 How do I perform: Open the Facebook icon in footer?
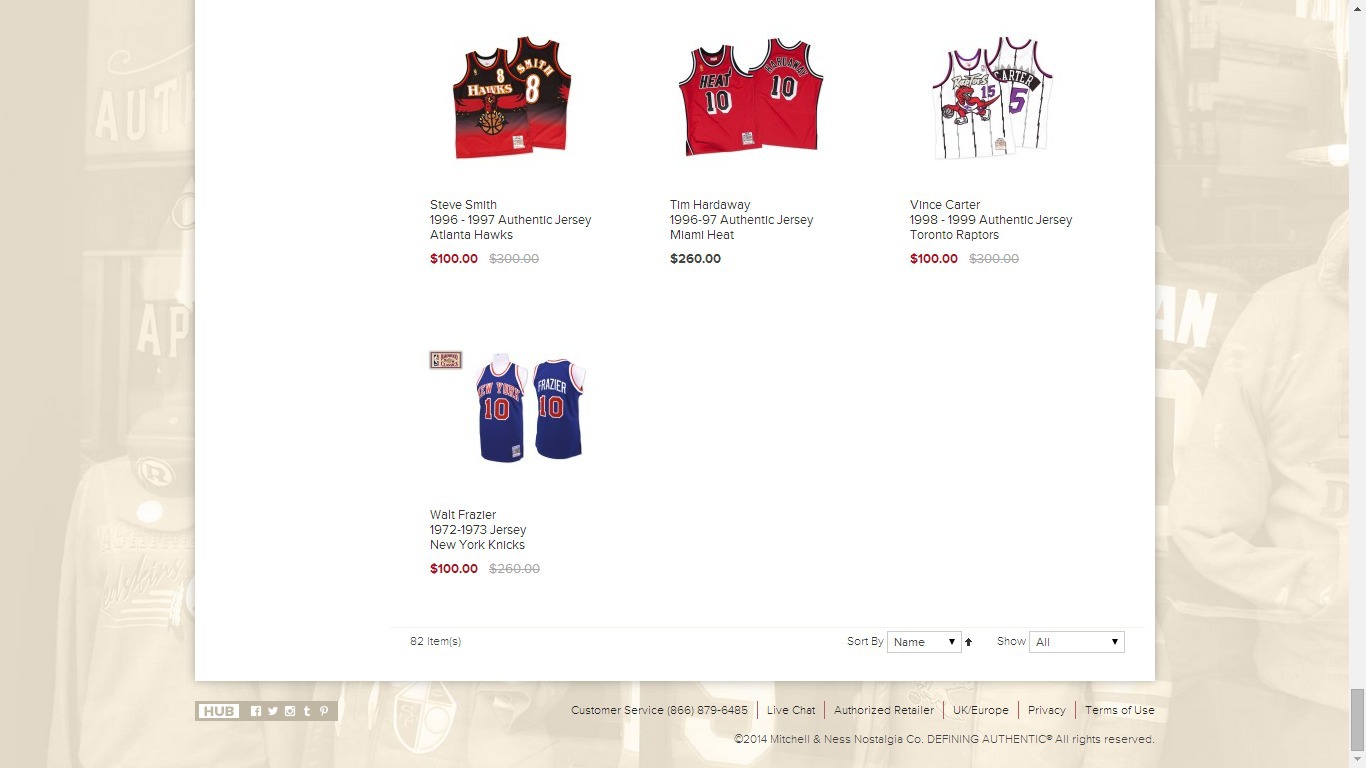point(256,711)
